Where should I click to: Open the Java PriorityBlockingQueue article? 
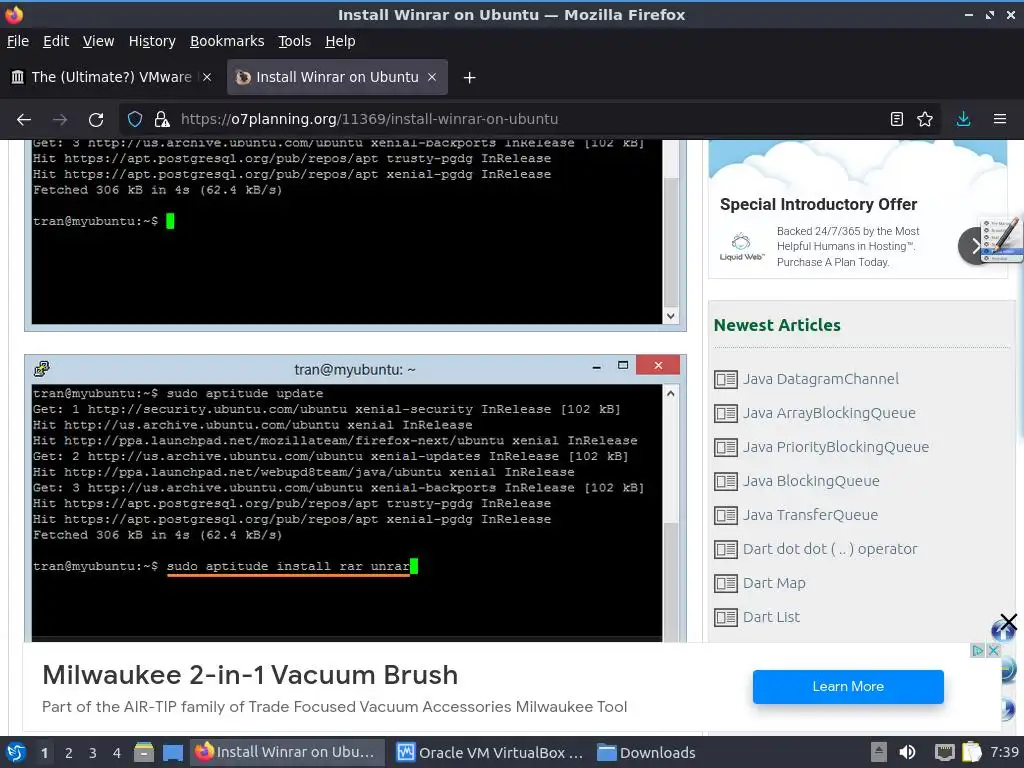pos(835,447)
